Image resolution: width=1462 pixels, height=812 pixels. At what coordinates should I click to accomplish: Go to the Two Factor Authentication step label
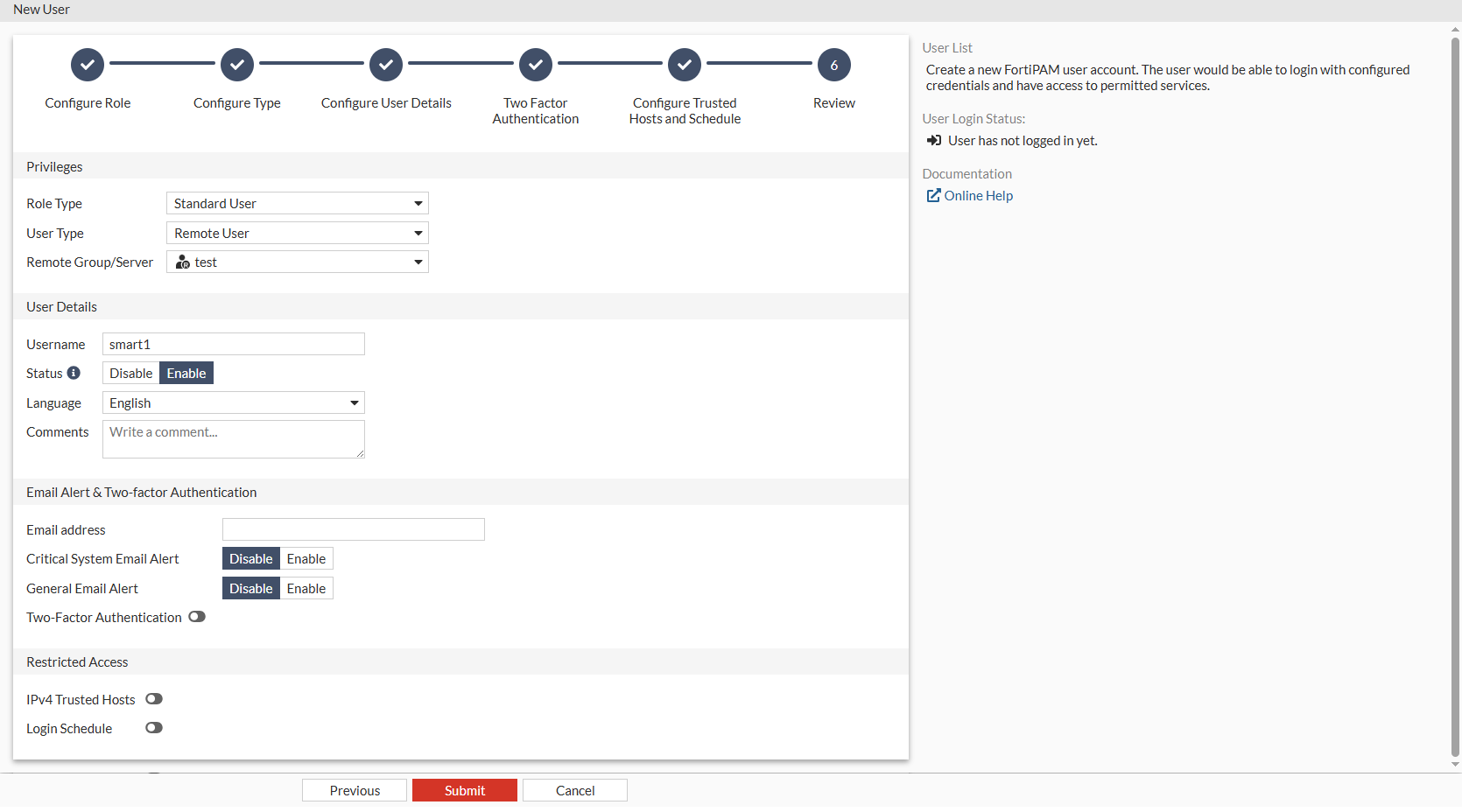536,111
